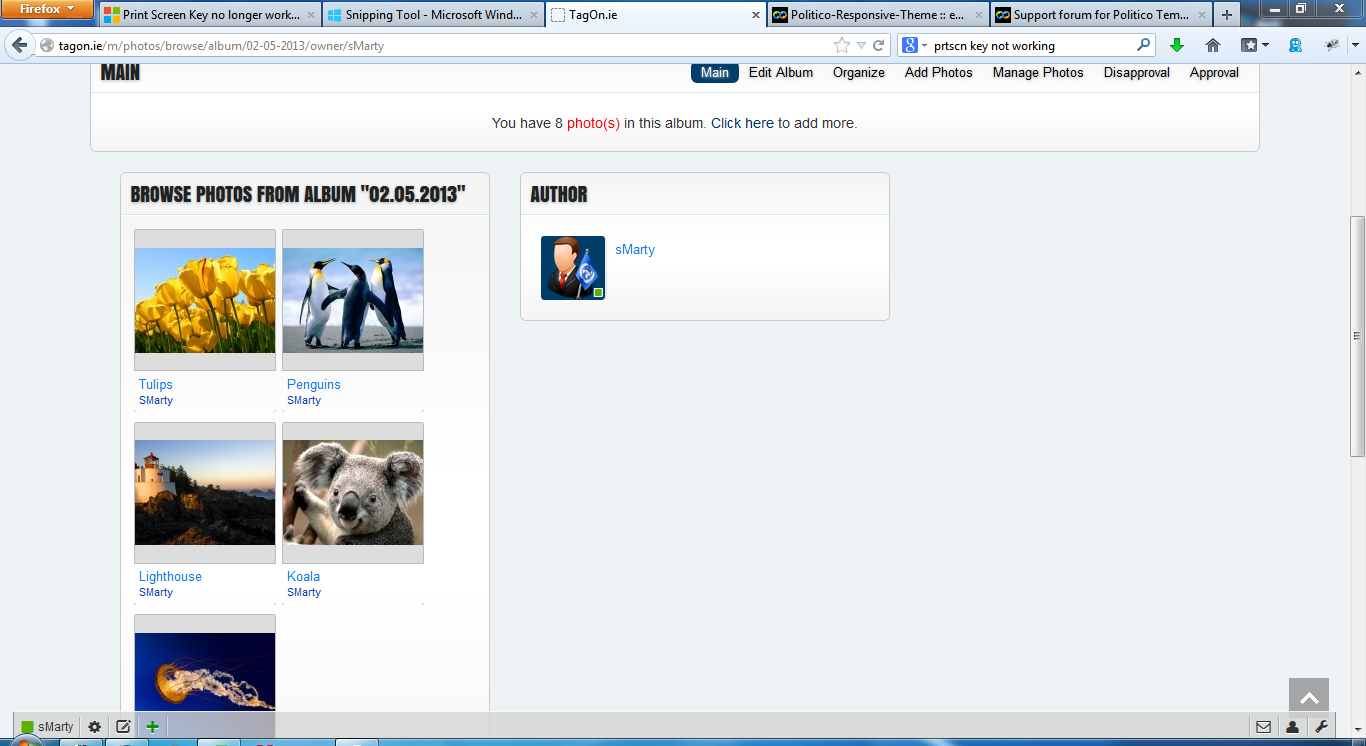
Task: Click the sMarty status button in bottom bar
Action: (x=47, y=727)
